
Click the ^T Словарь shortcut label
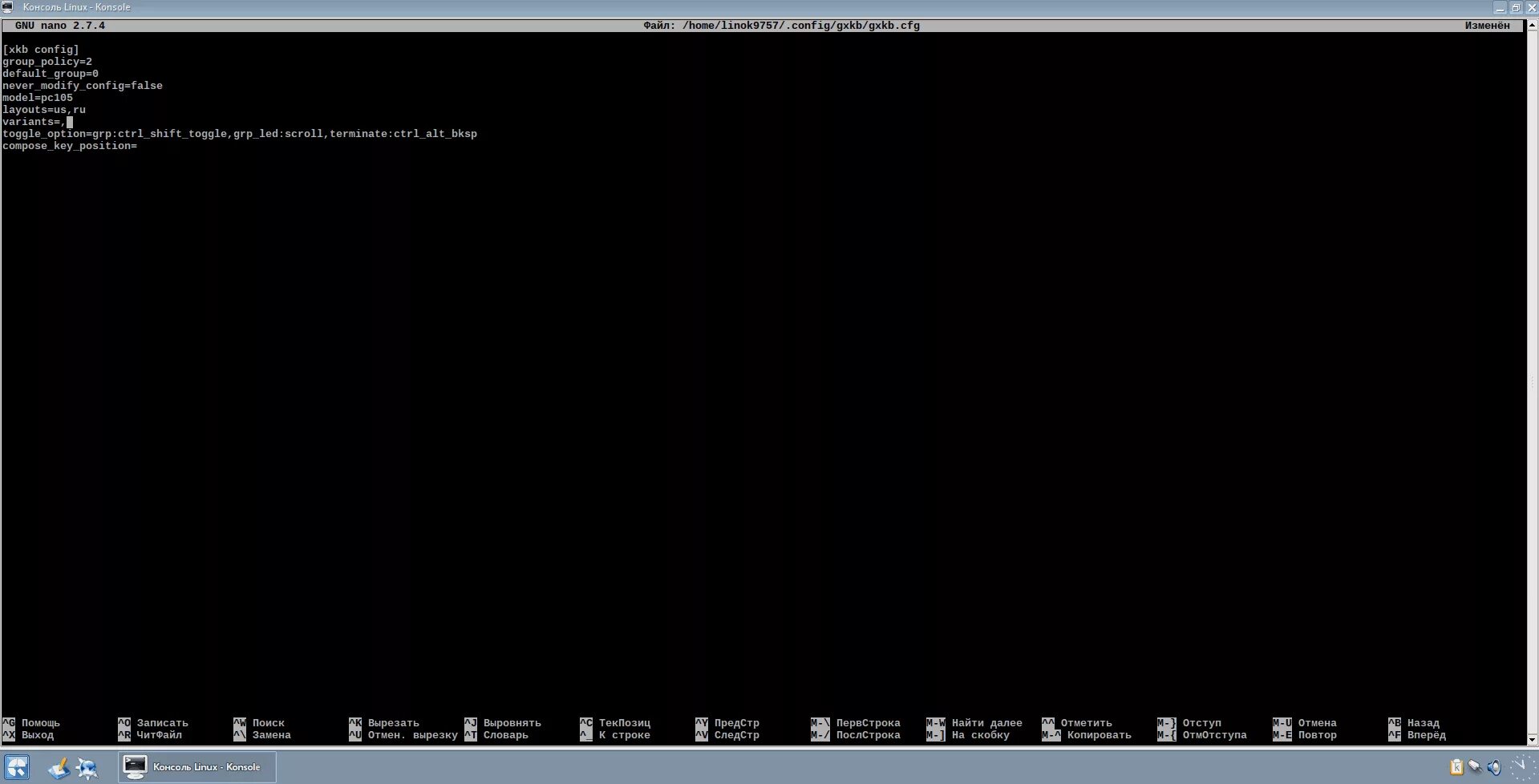click(496, 735)
